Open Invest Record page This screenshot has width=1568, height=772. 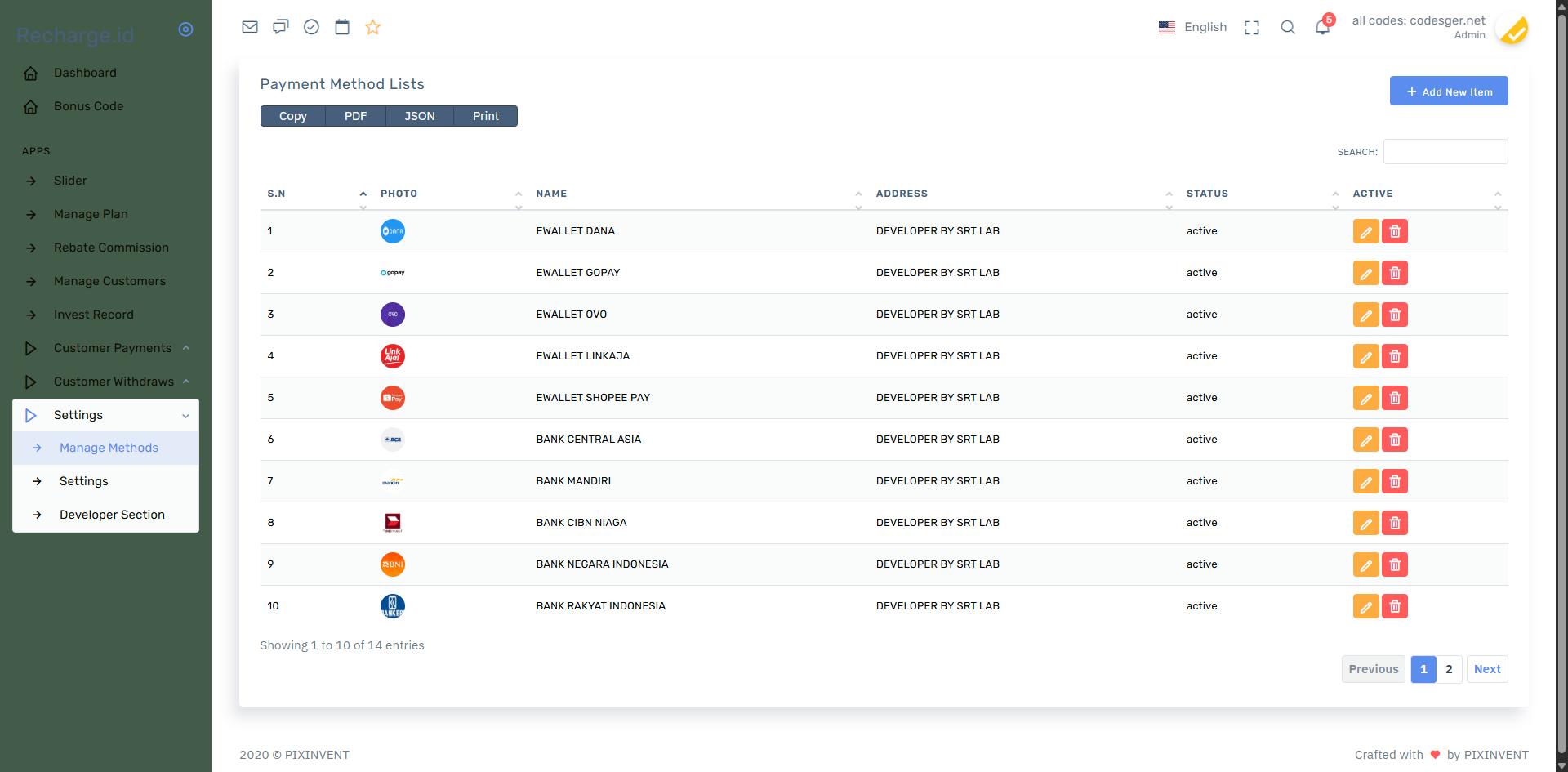pos(106,315)
